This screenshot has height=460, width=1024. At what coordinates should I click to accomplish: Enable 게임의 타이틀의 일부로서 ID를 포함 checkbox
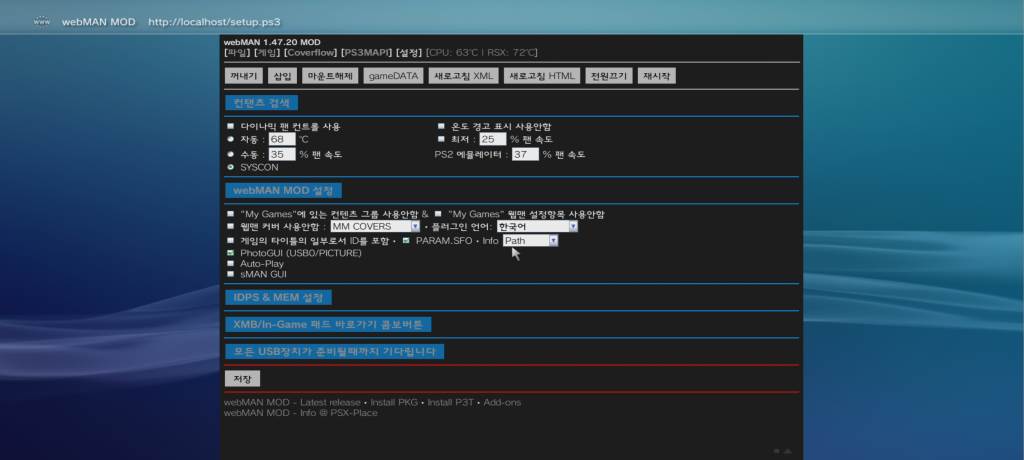tap(230, 240)
